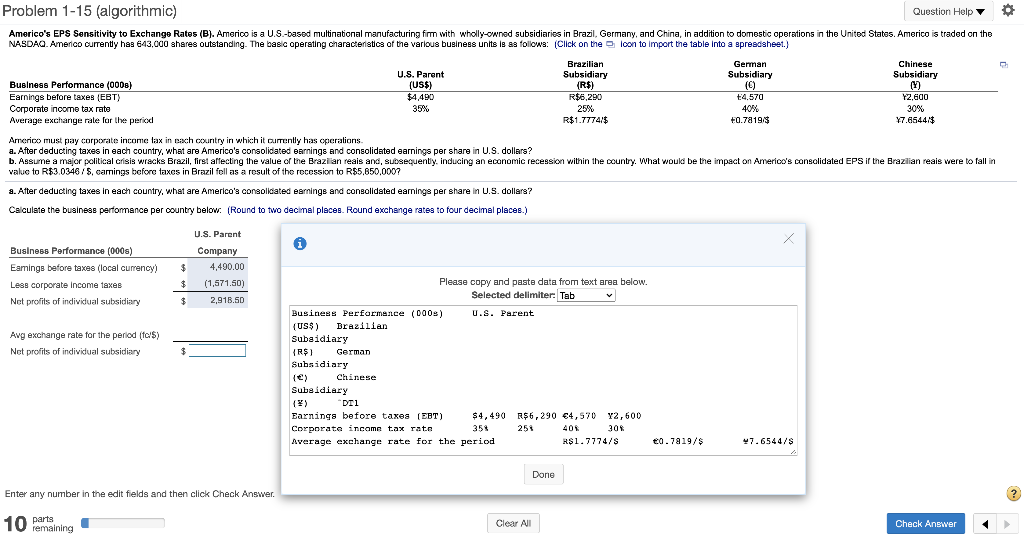Click the ¥7.6544/$ exchange rate cell
The image size is (1024, 543).
coord(915,120)
